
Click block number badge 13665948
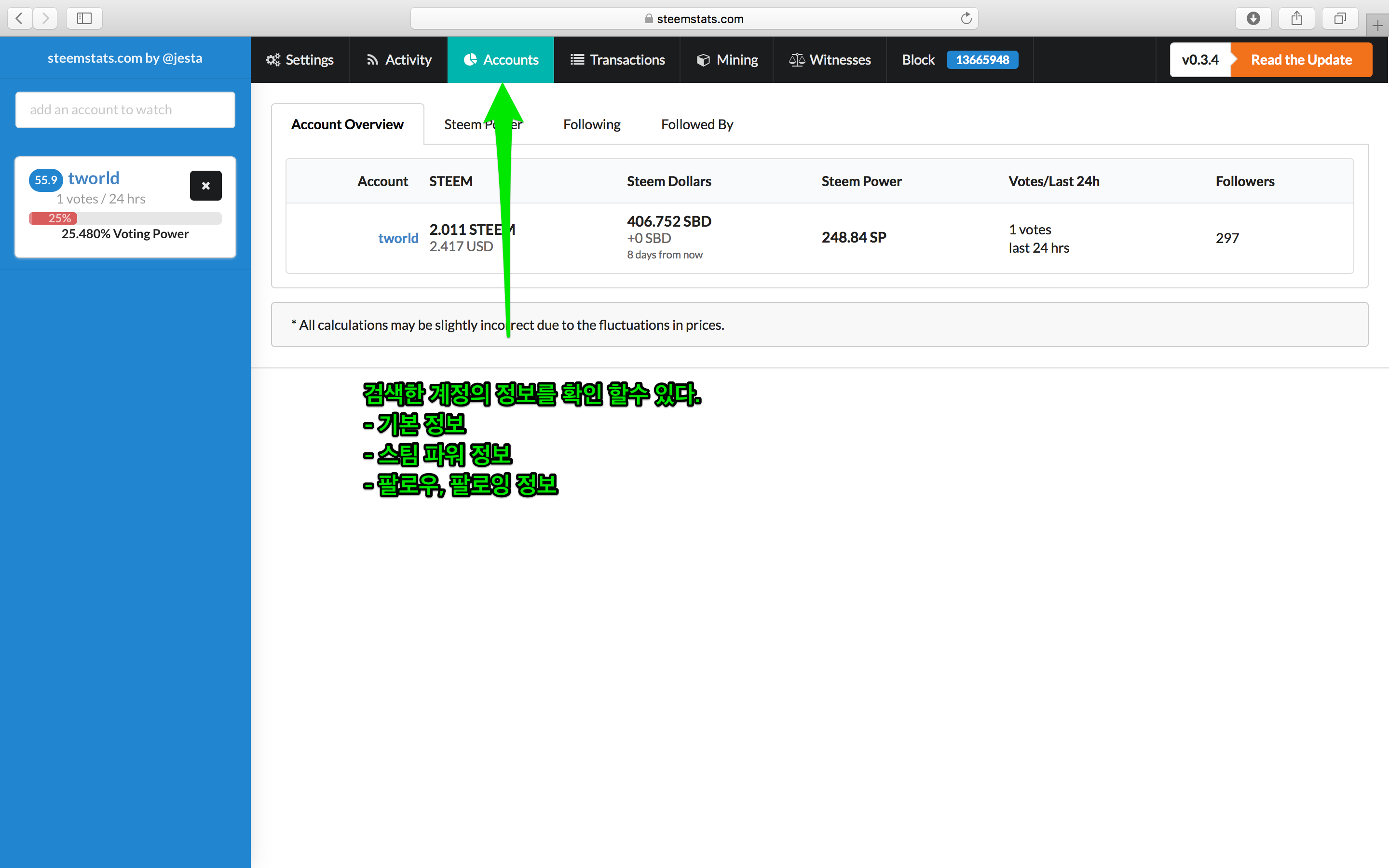(982, 60)
